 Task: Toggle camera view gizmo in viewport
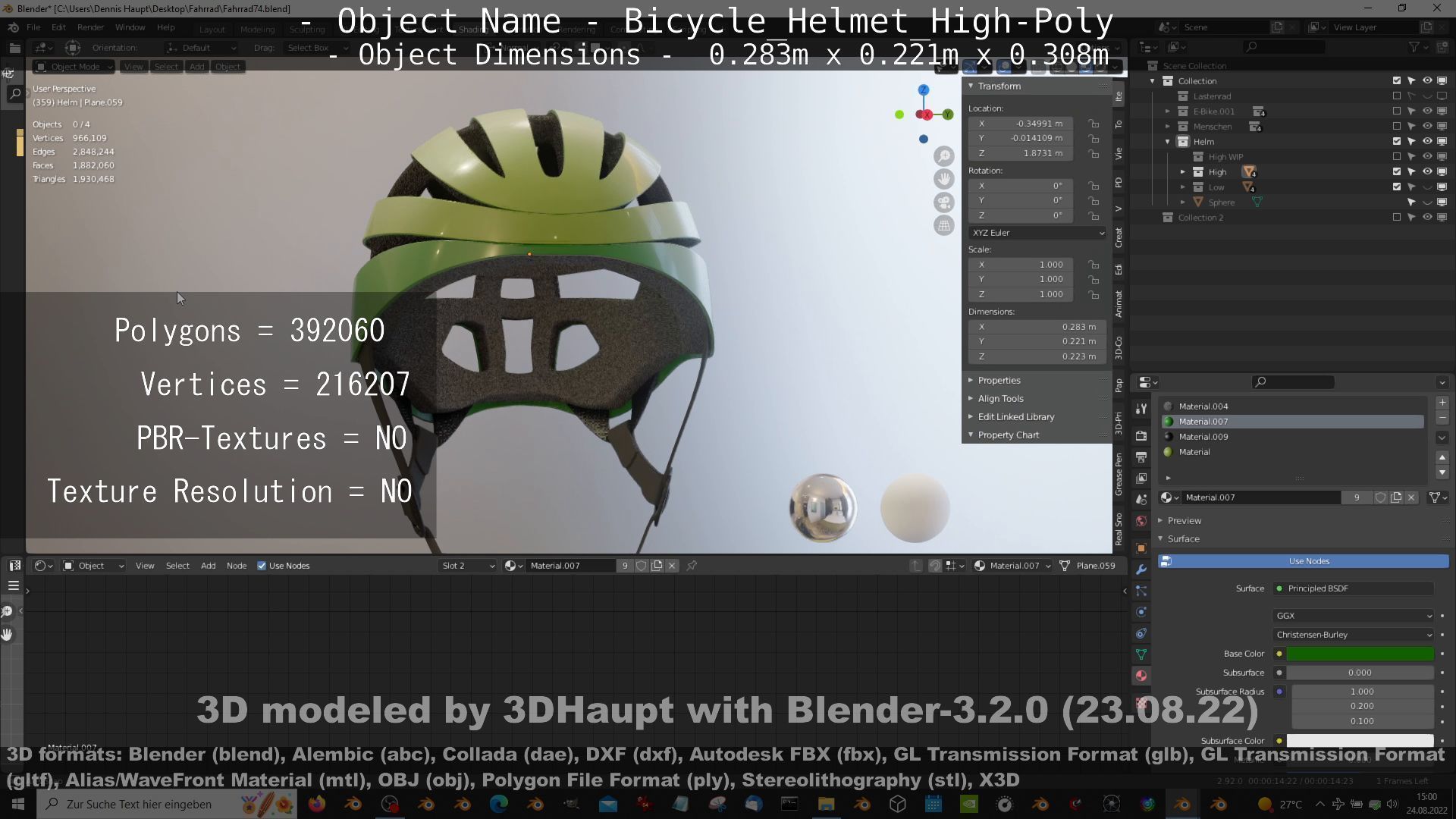(944, 202)
